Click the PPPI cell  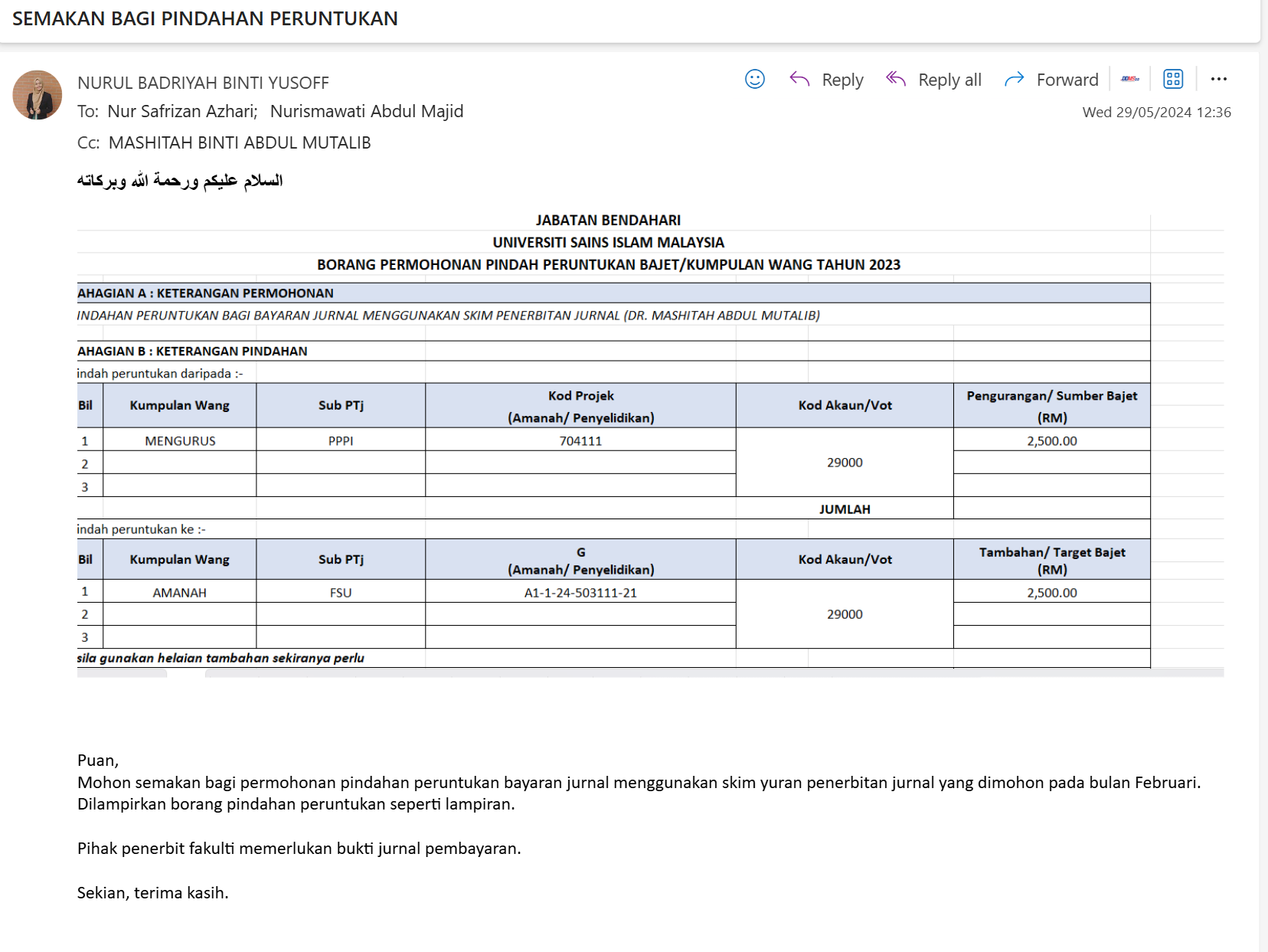[341, 440]
